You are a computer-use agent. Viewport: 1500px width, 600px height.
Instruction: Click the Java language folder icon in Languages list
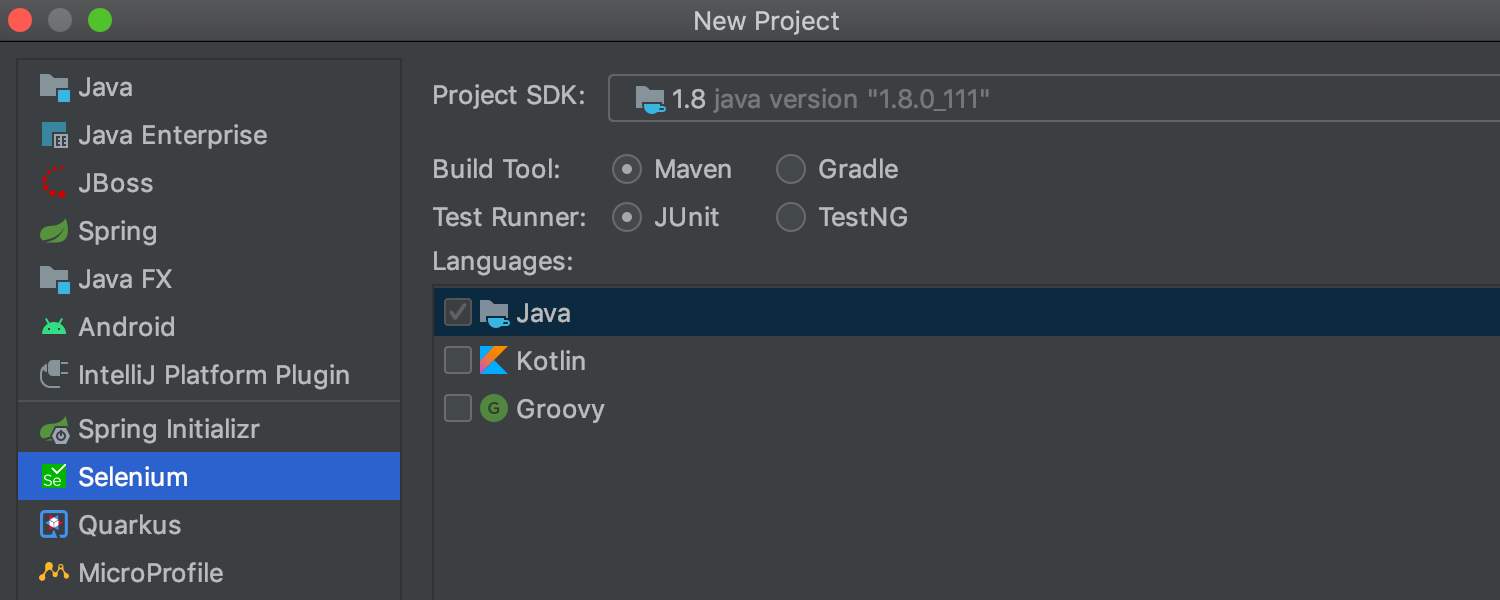pyautogui.click(x=494, y=313)
